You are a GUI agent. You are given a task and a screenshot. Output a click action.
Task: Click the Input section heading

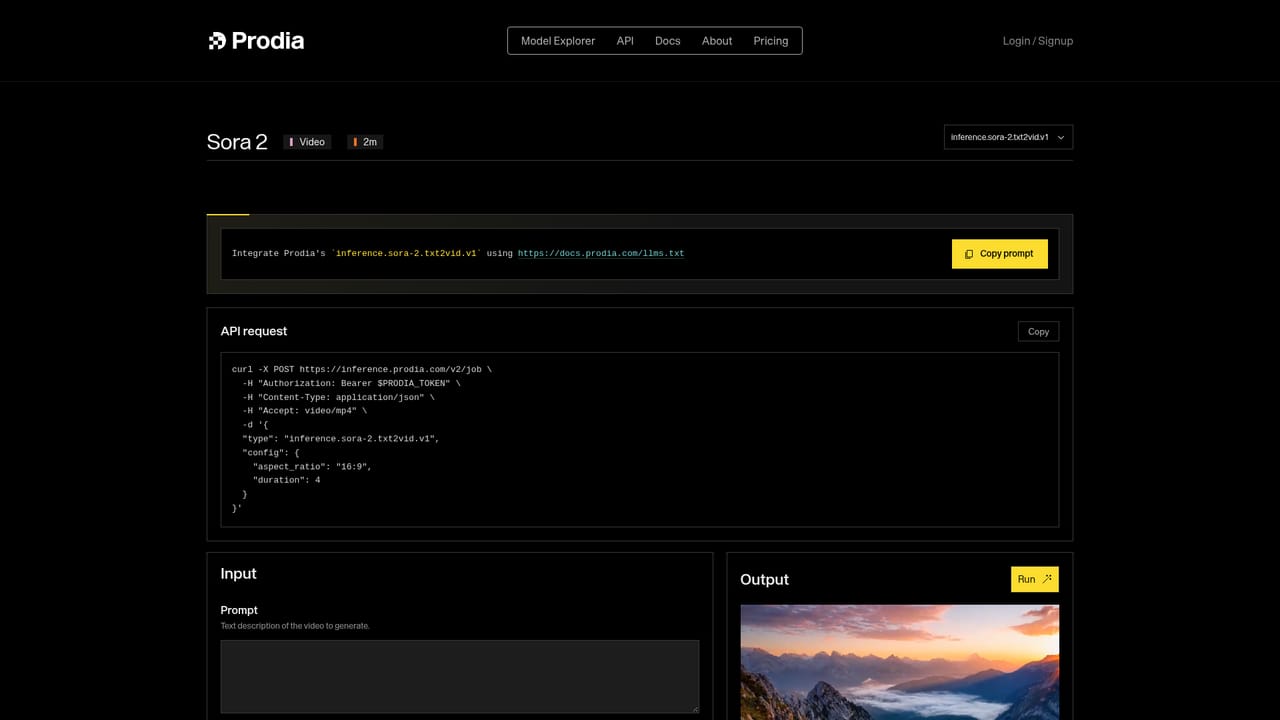click(x=239, y=573)
